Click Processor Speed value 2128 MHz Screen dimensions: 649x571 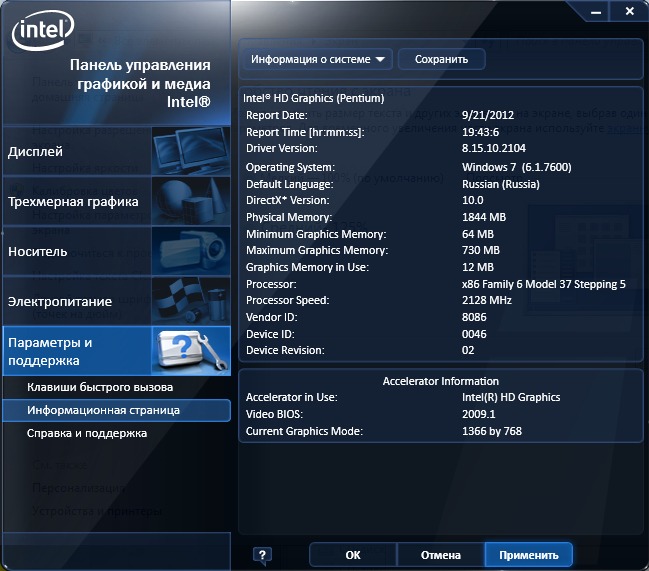486,300
